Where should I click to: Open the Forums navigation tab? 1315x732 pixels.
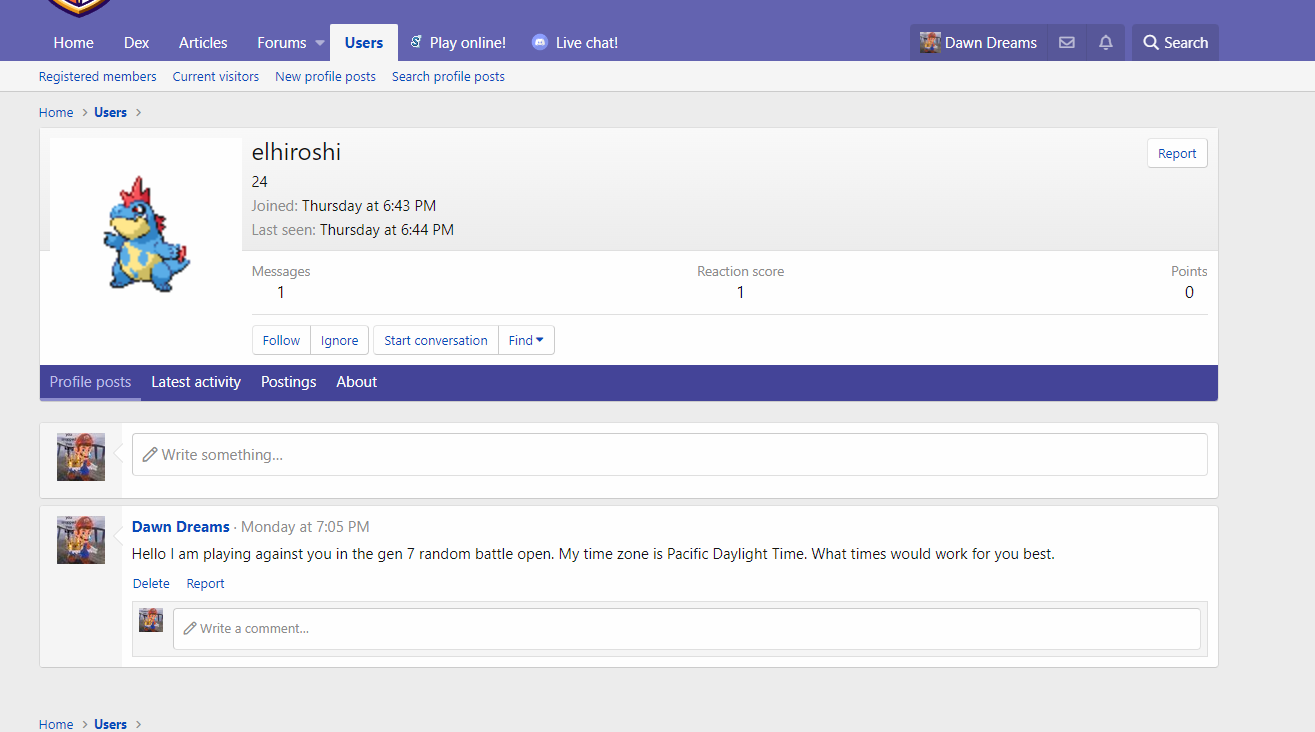(x=282, y=43)
